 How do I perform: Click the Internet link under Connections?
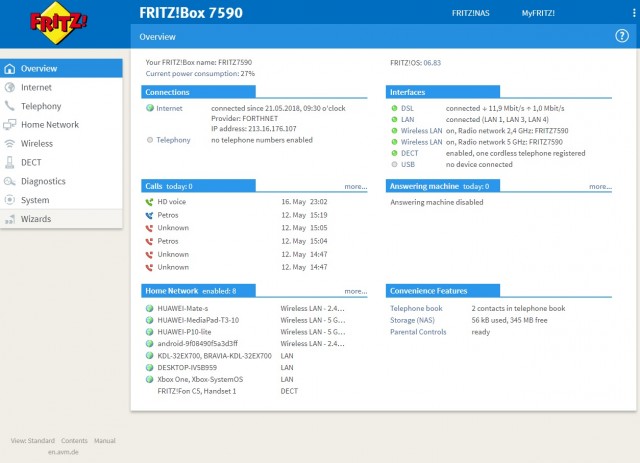click(x=169, y=108)
